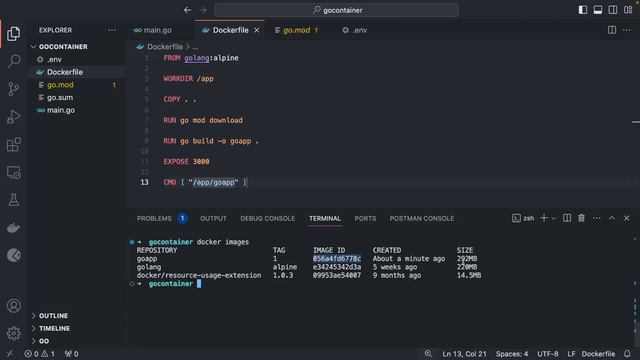
Task: Change encoding via UTF-8
Action: 547,354
